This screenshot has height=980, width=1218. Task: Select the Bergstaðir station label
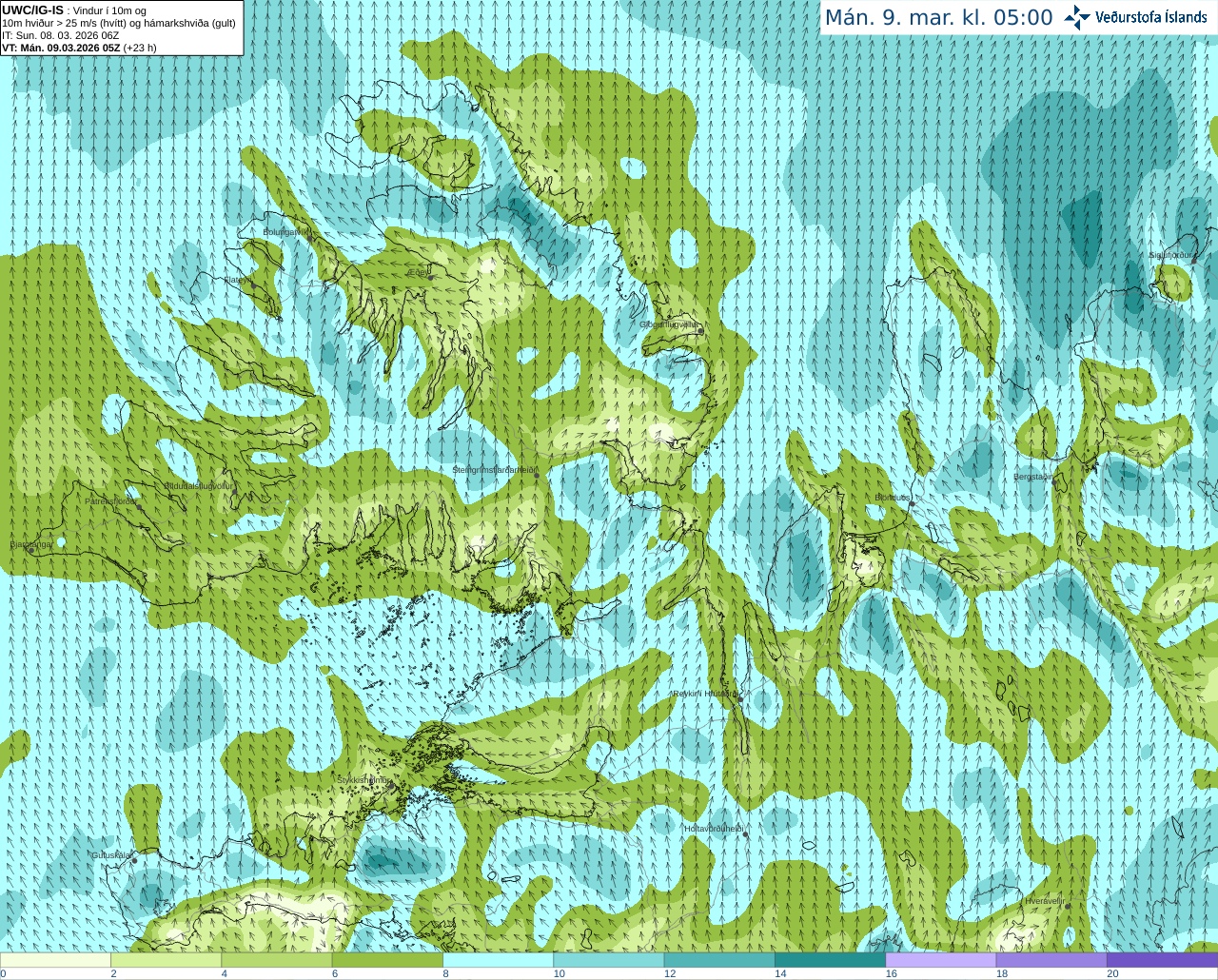[x=1032, y=477]
